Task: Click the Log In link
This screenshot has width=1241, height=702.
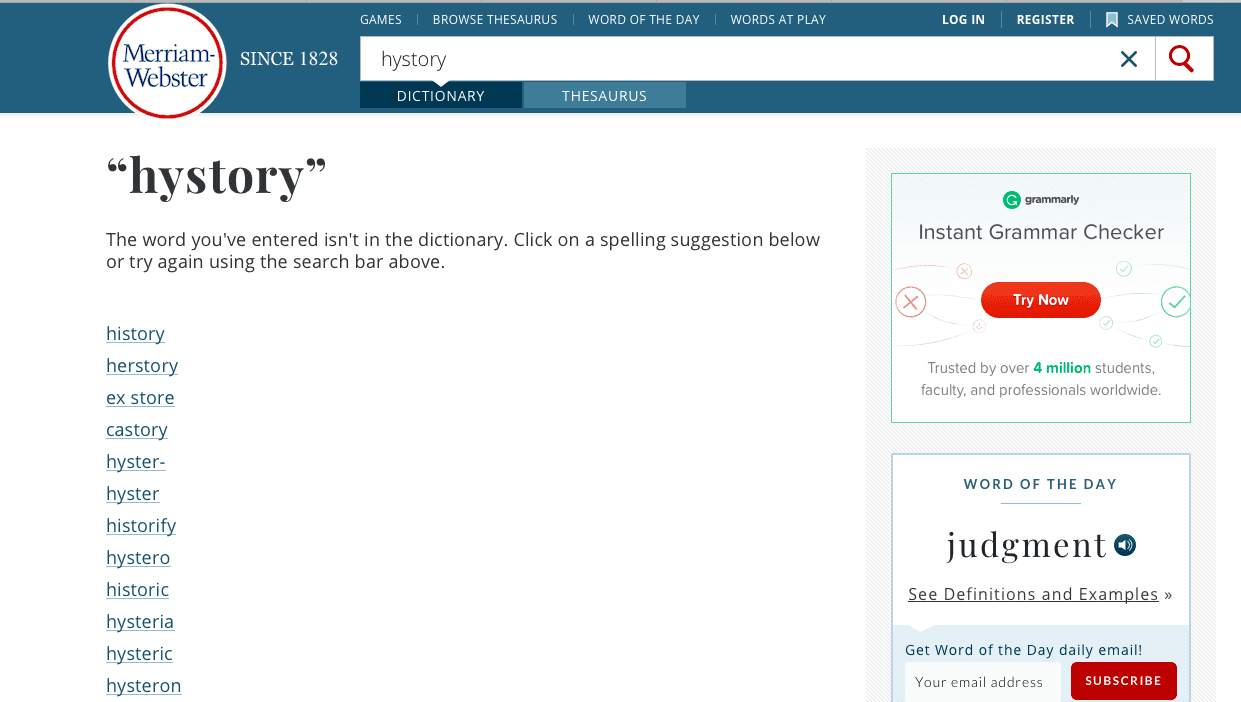Action: tap(963, 19)
